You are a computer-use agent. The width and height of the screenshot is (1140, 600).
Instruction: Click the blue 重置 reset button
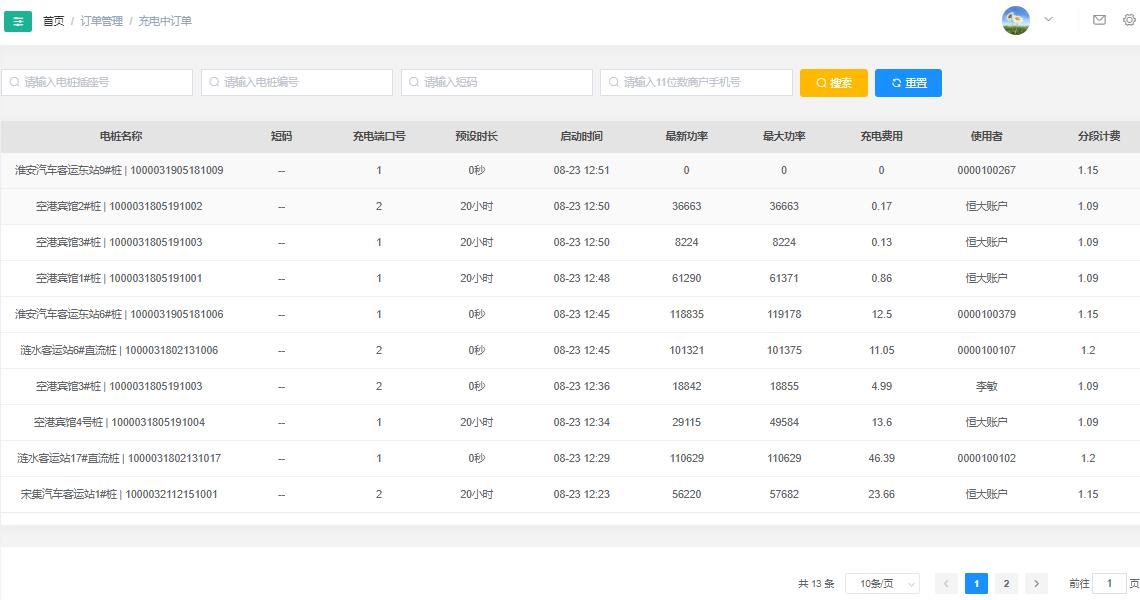tap(908, 83)
